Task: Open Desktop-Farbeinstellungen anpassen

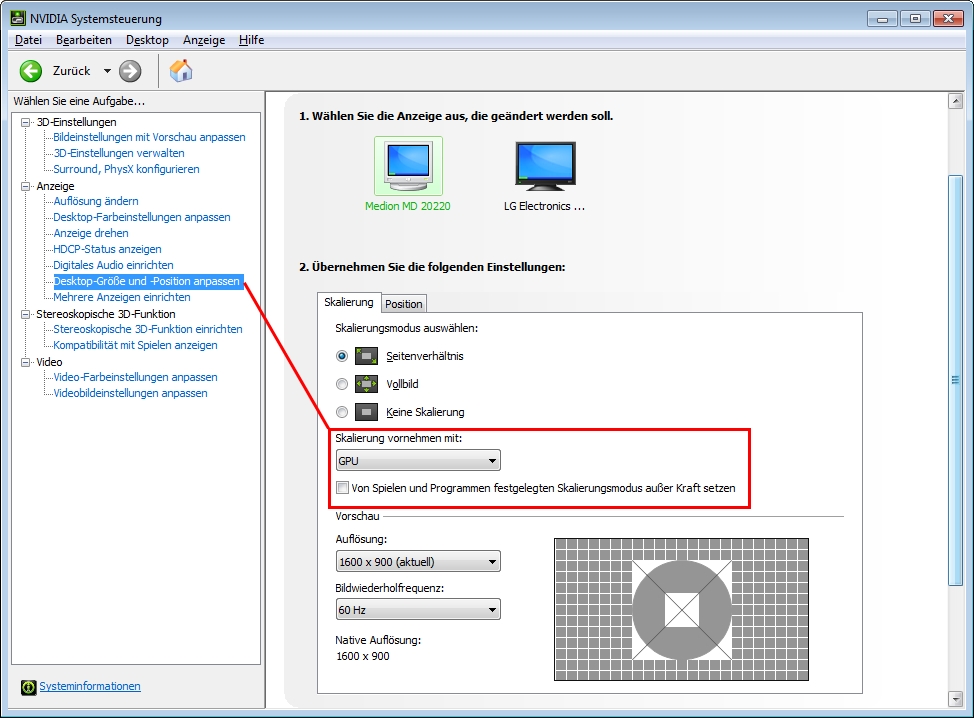Action: [142, 217]
